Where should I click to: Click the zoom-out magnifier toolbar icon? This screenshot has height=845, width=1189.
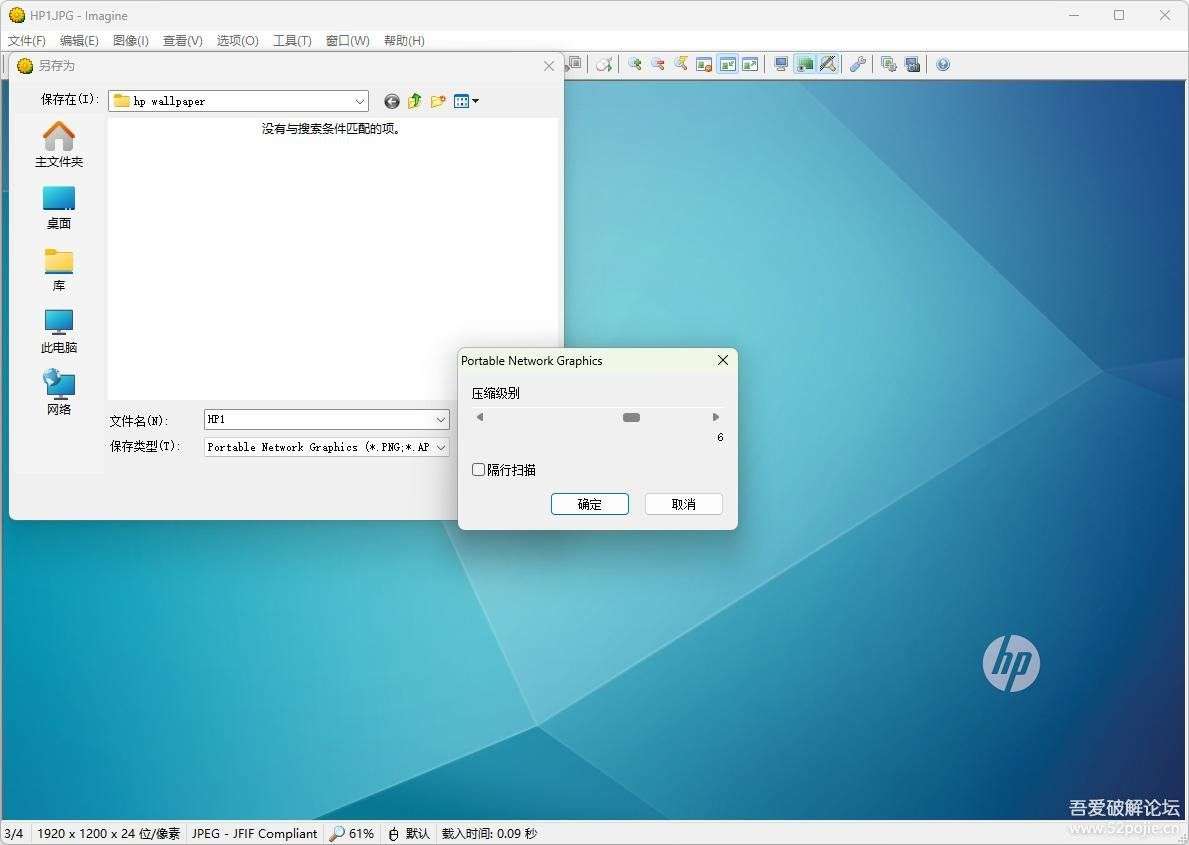click(658, 64)
